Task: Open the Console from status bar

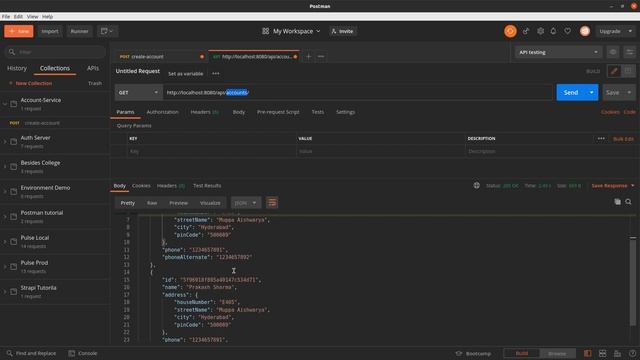Action: (83, 353)
